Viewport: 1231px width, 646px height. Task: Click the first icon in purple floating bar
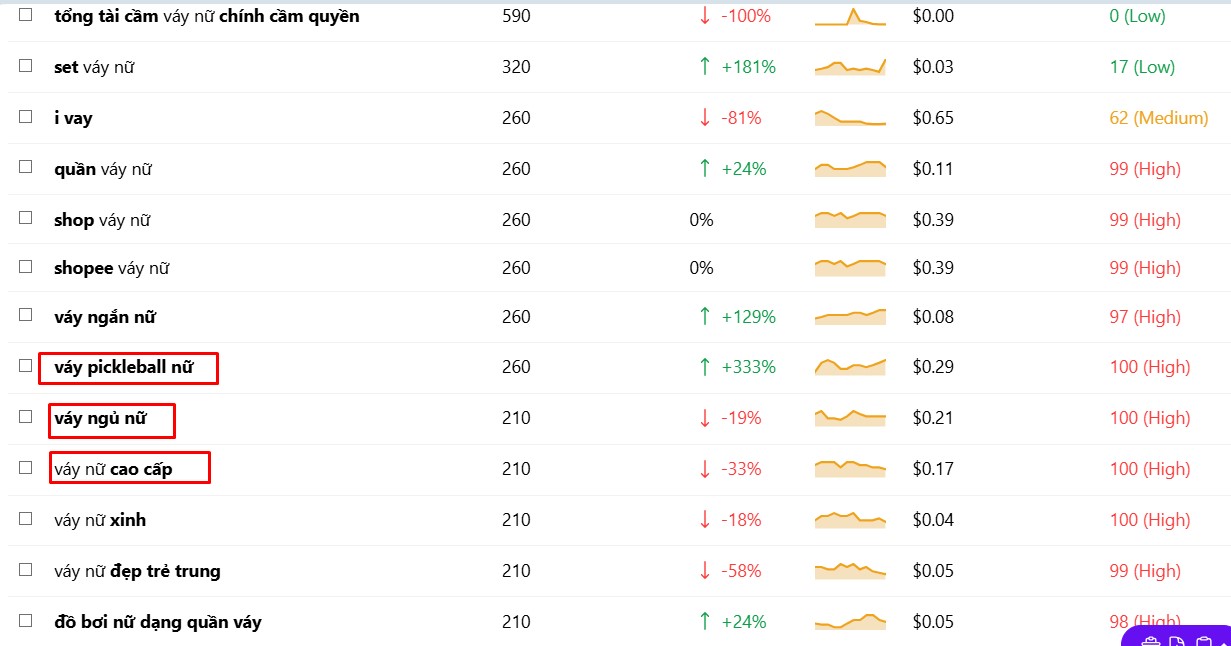pyautogui.click(x=1150, y=641)
